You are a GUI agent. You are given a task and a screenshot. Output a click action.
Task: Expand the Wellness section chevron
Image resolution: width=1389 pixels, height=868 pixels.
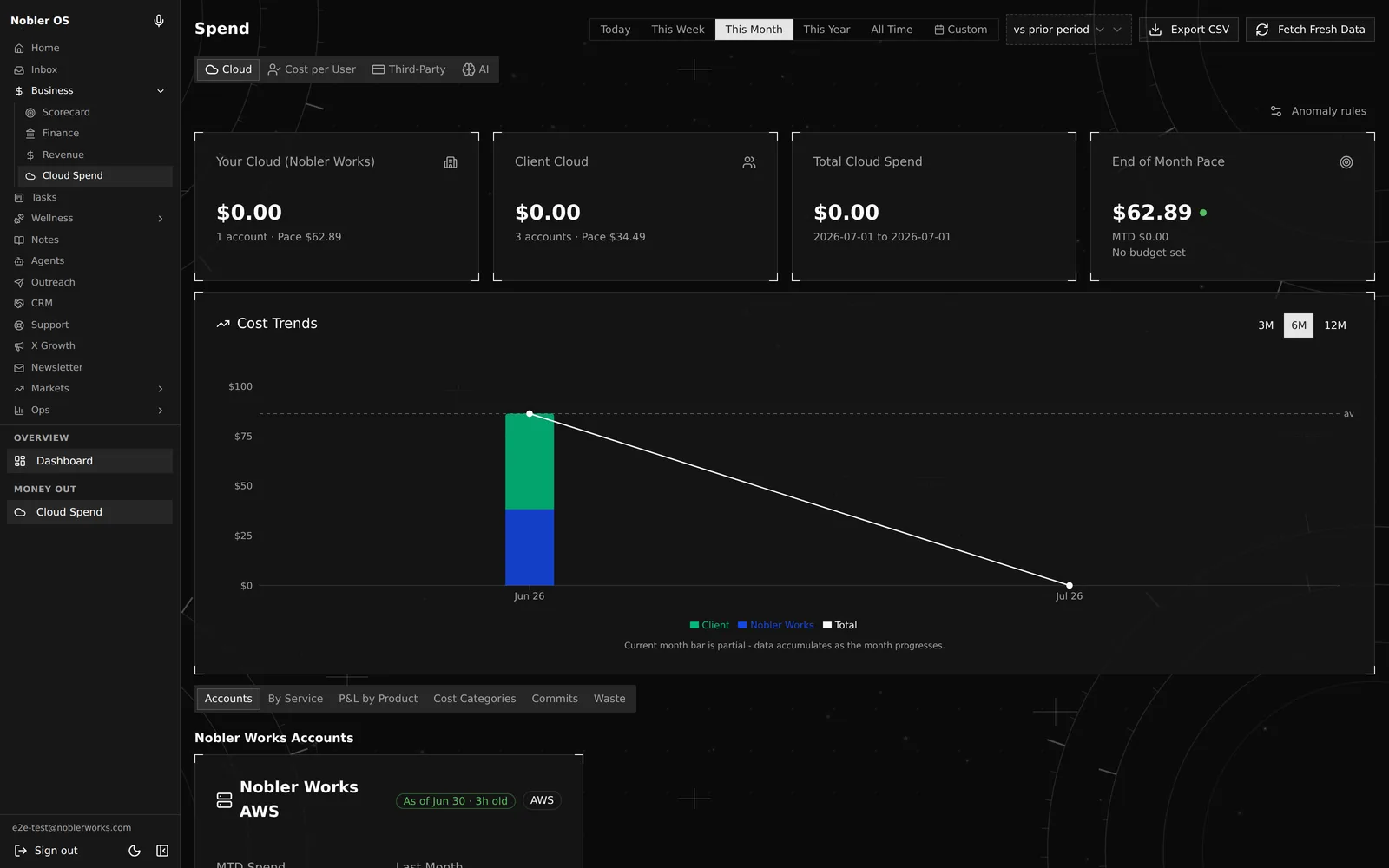[x=161, y=219]
